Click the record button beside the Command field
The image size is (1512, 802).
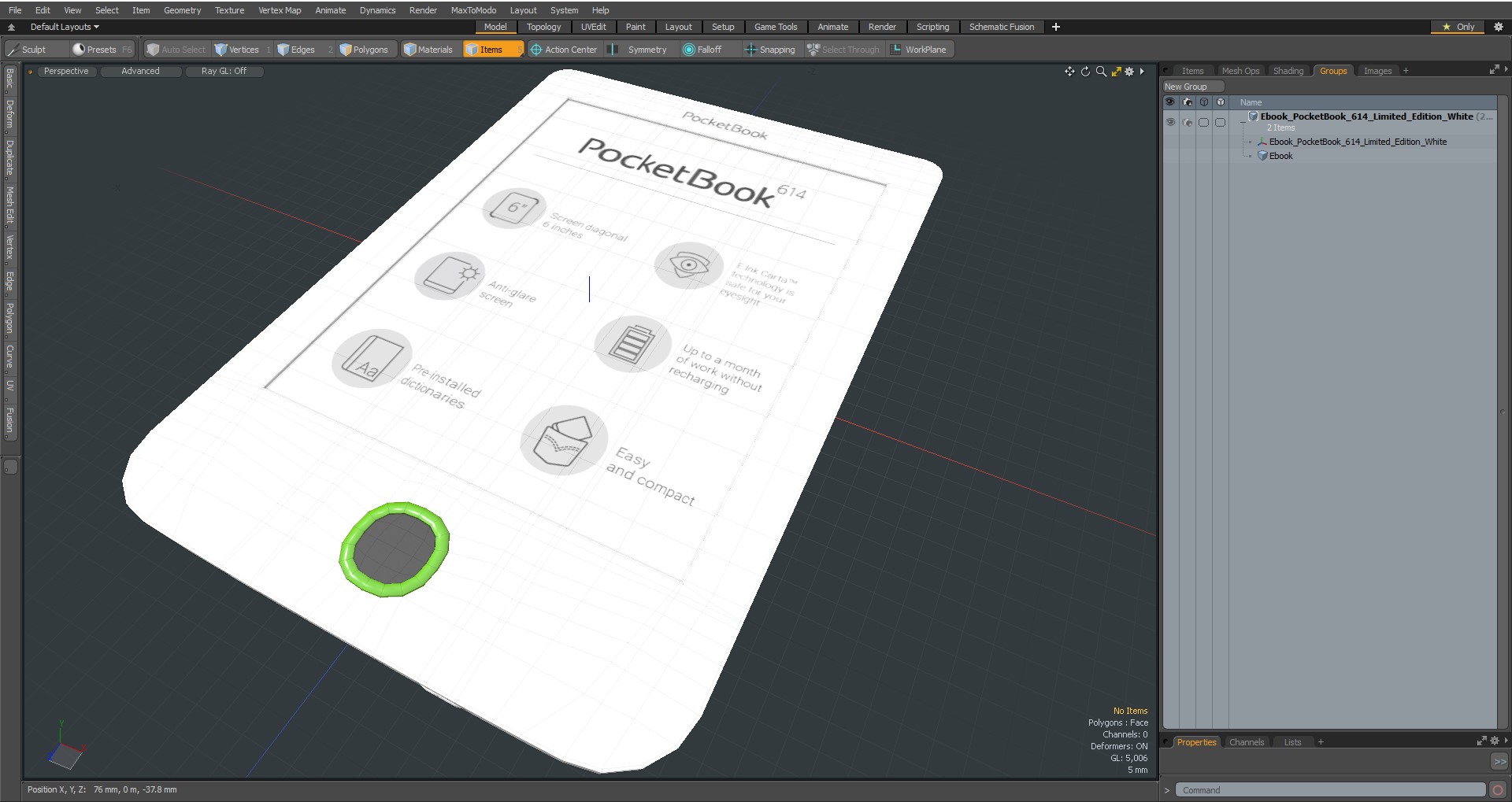(1498, 790)
